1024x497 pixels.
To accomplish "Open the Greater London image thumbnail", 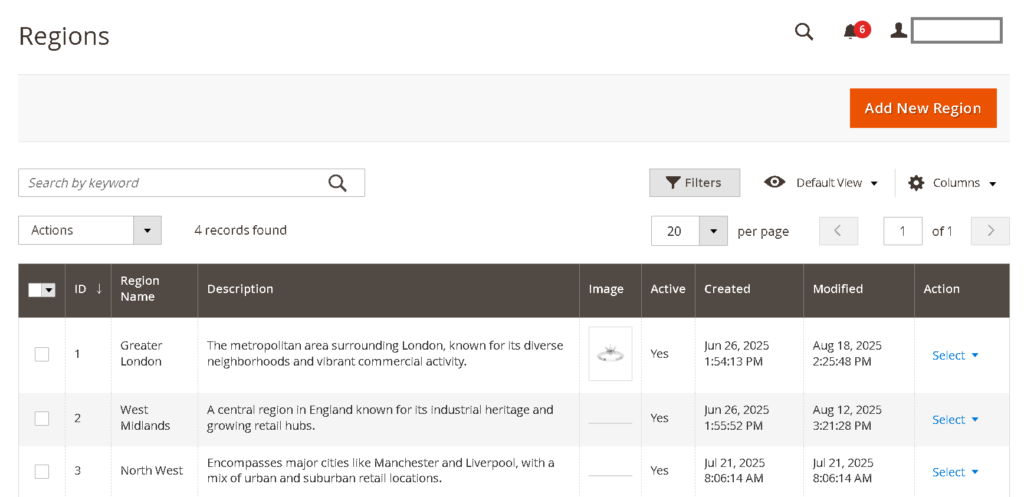I will (610, 354).
